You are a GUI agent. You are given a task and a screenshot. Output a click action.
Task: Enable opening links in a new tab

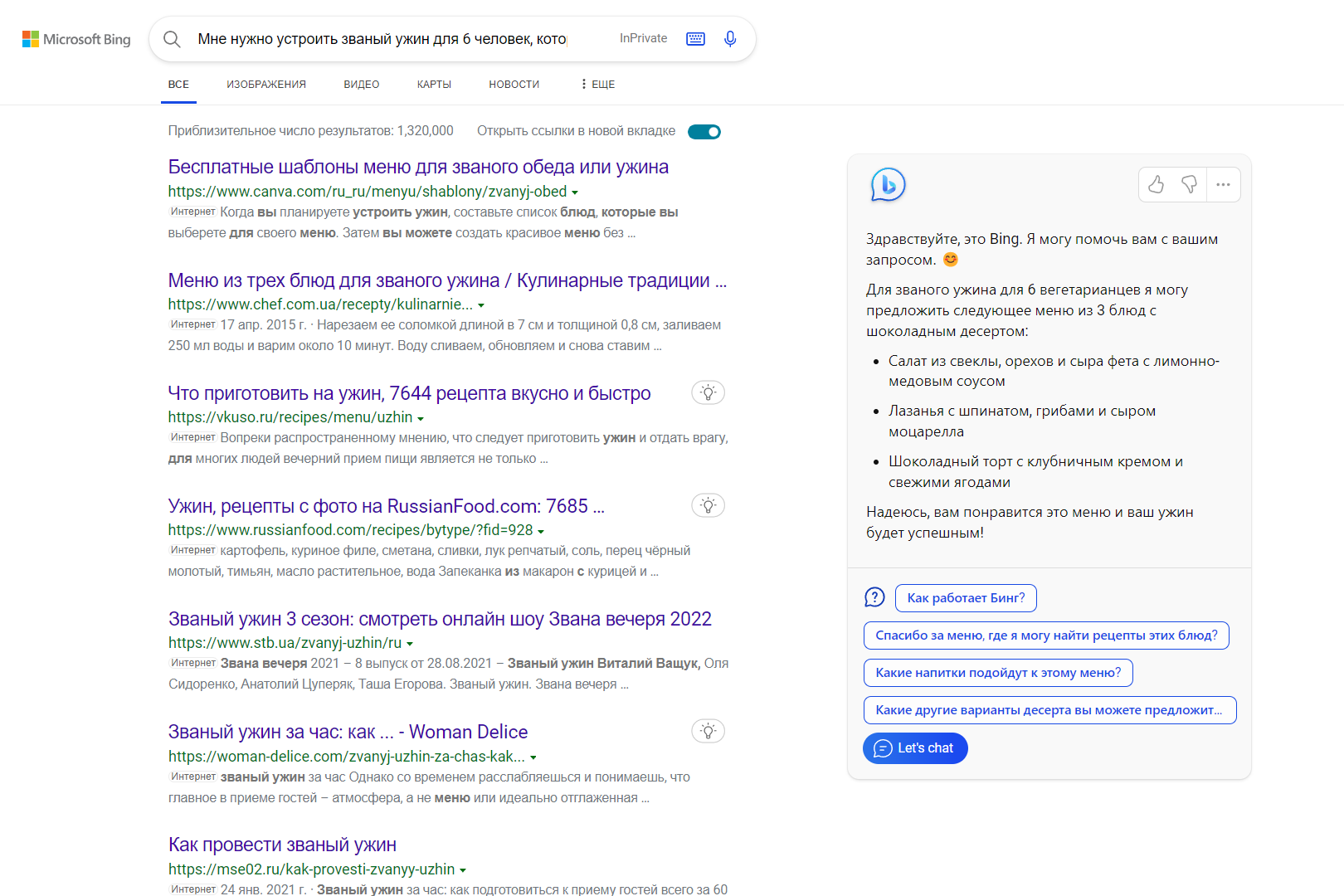[x=704, y=131]
